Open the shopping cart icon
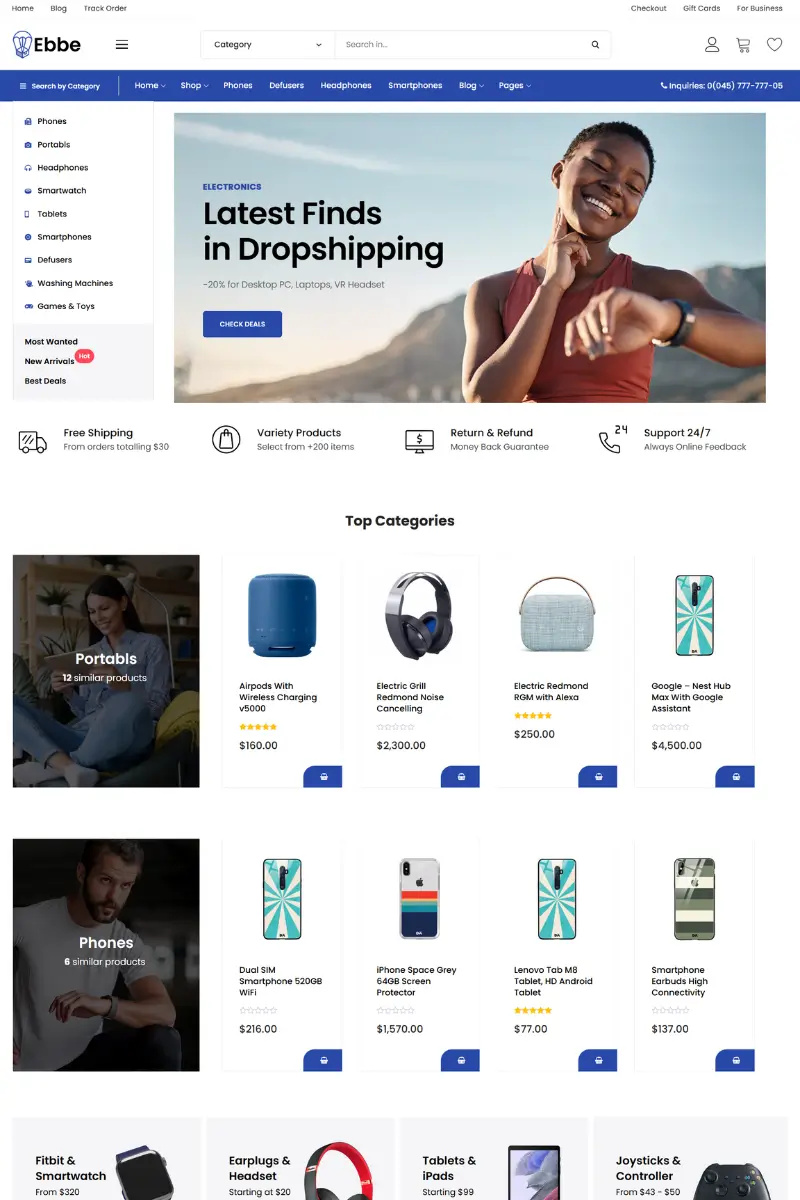The image size is (800, 1200). pos(743,44)
